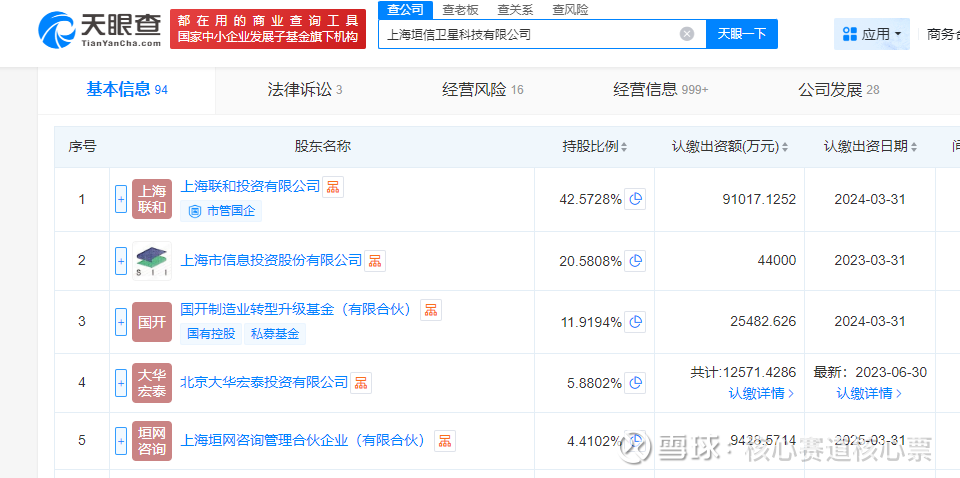Open the 公司发展 tab
Image resolution: width=960 pixels, height=478 pixels.
click(x=838, y=90)
